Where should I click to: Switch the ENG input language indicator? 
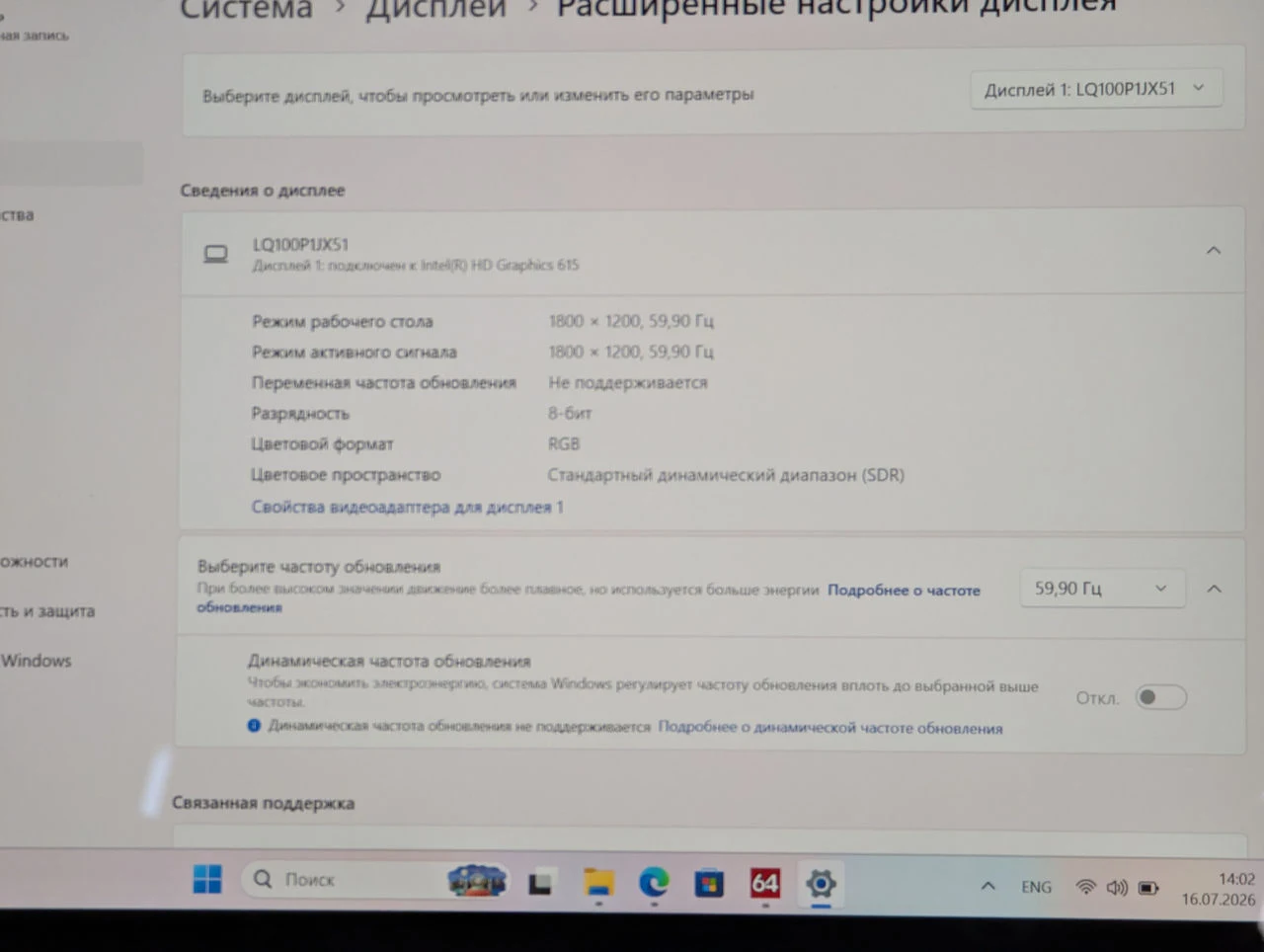click(x=1037, y=887)
